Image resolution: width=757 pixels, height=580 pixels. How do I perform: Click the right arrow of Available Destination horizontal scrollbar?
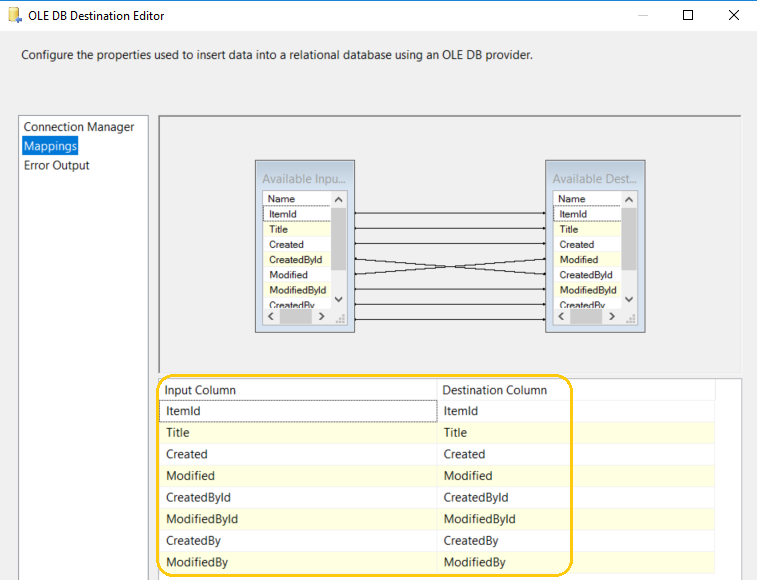[x=612, y=316]
